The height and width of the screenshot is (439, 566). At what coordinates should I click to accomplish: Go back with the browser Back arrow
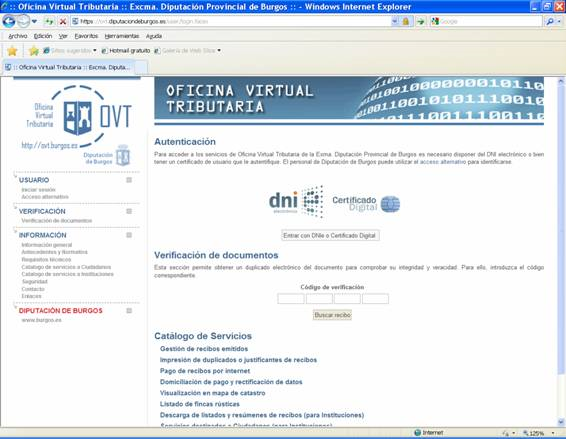(x=9, y=21)
